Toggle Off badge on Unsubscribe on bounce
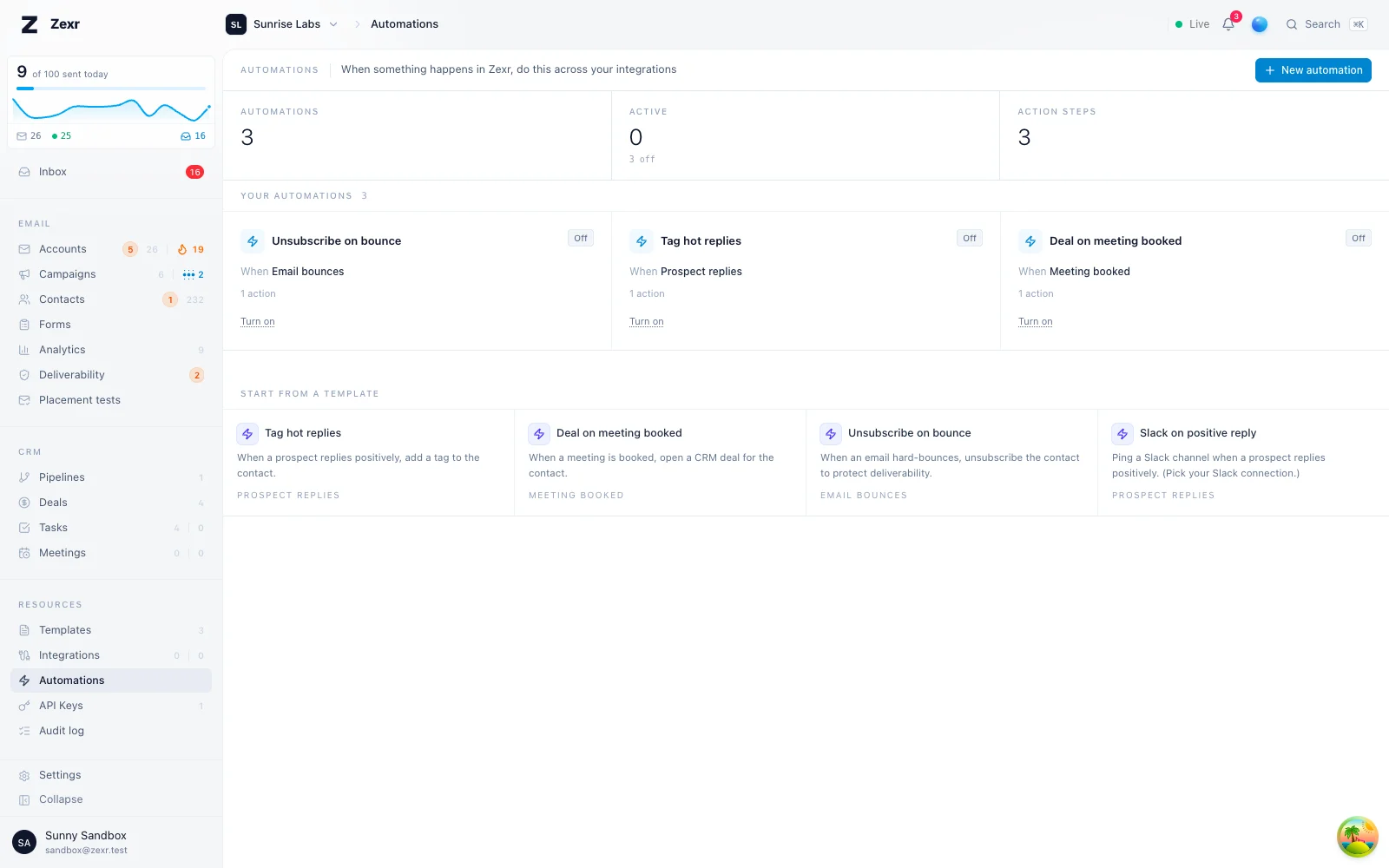Viewport: 1389px width, 868px height. click(581, 238)
